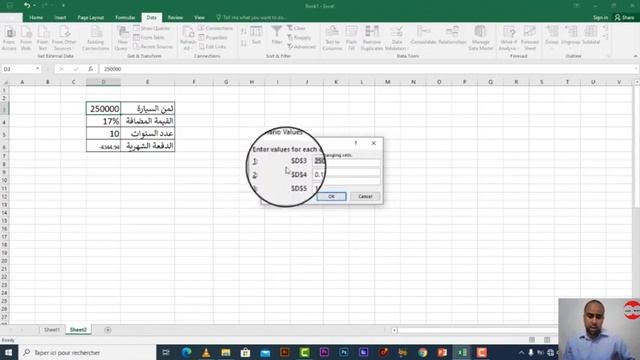Click the Insert Function fx icon
640x360 pixels.
[x=90, y=69]
